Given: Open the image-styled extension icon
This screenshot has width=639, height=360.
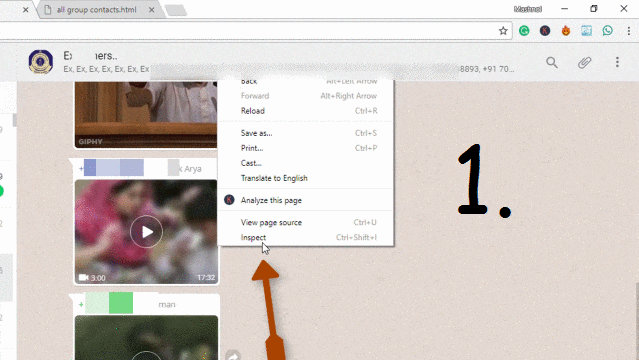Looking at the screenshot, I should tap(586, 31).
